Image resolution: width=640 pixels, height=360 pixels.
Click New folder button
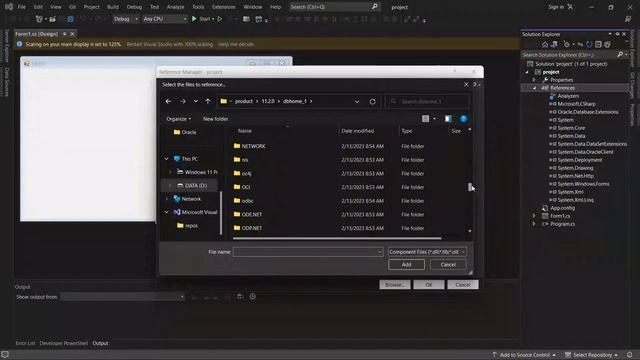click(x=215, y=119)
